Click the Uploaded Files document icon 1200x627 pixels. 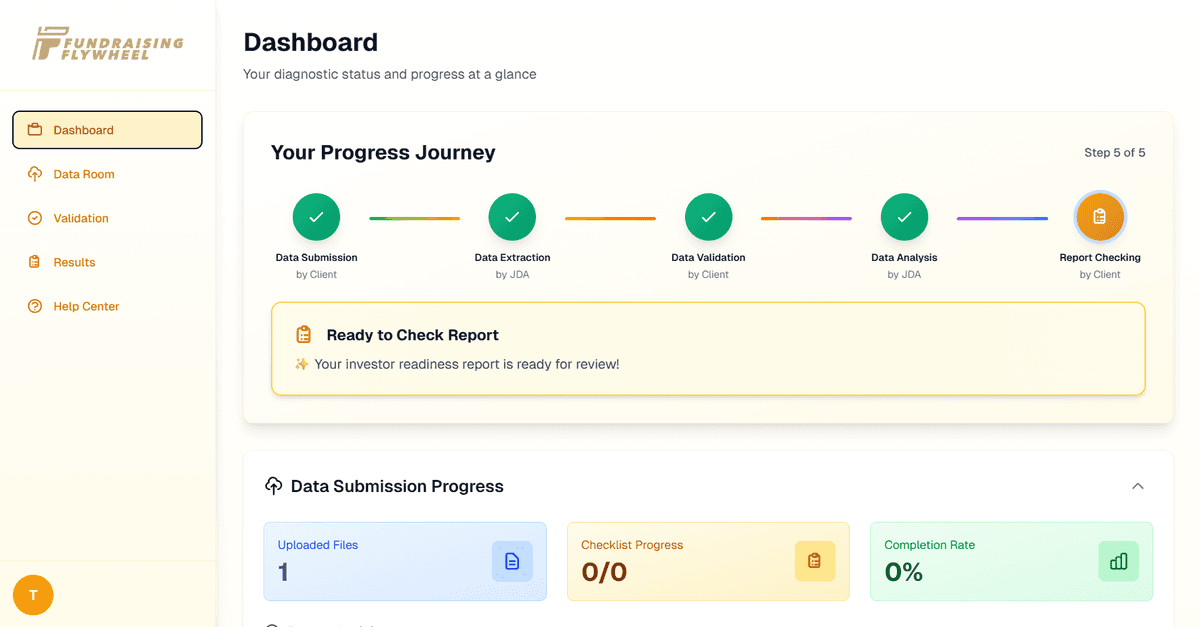tap(512, 561)
